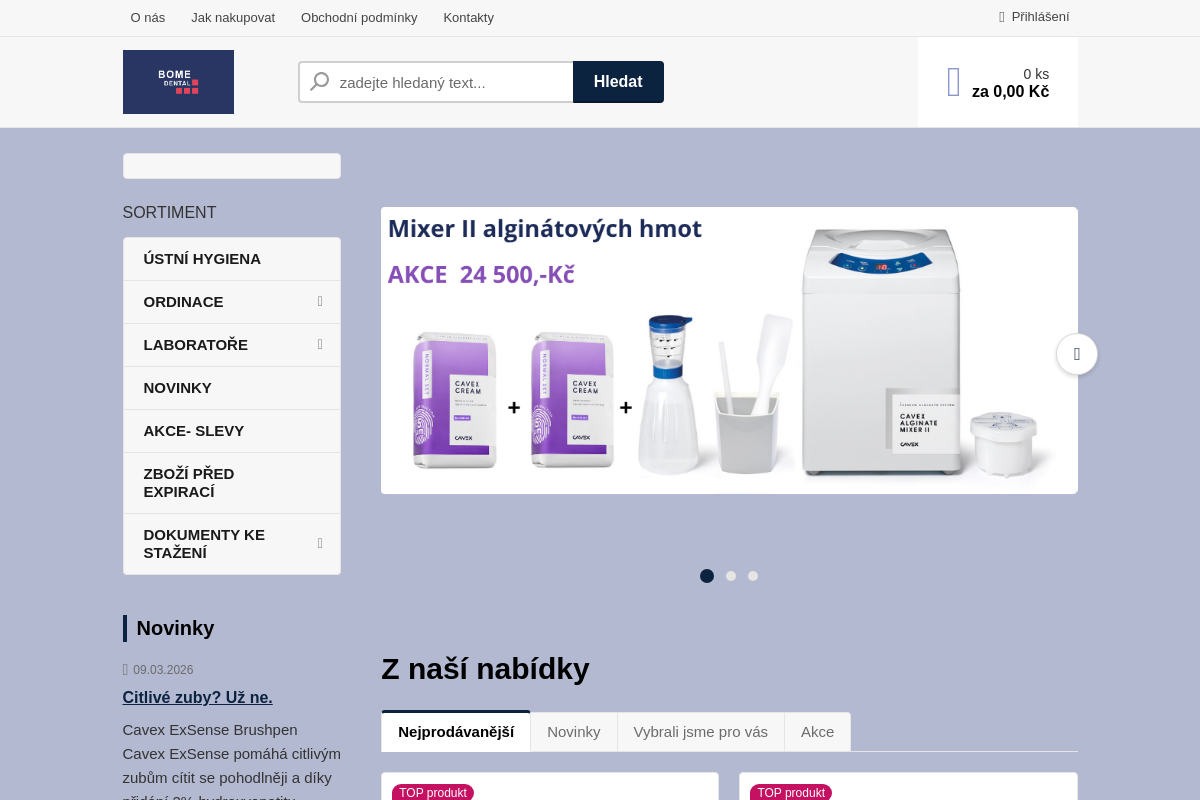Click the Hledat search button

click(x=618, y=82)
